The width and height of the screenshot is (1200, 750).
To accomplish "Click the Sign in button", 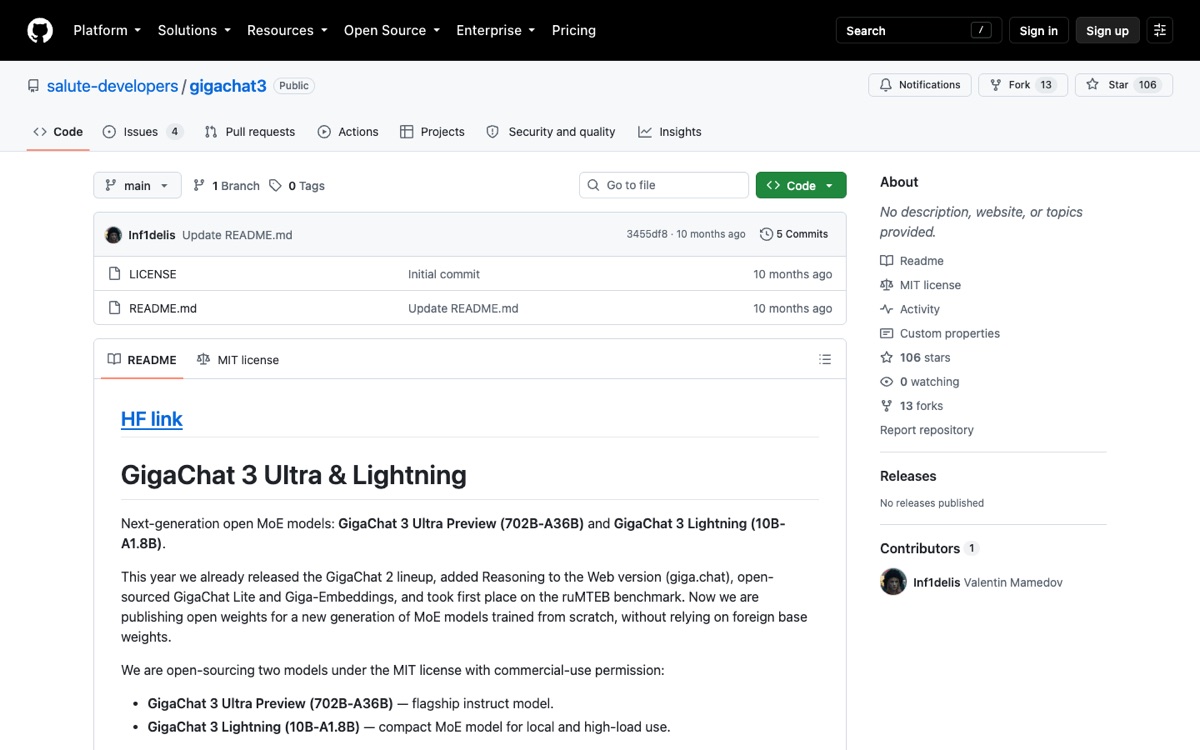I will pyautogui.click(x=1038, y=30).
